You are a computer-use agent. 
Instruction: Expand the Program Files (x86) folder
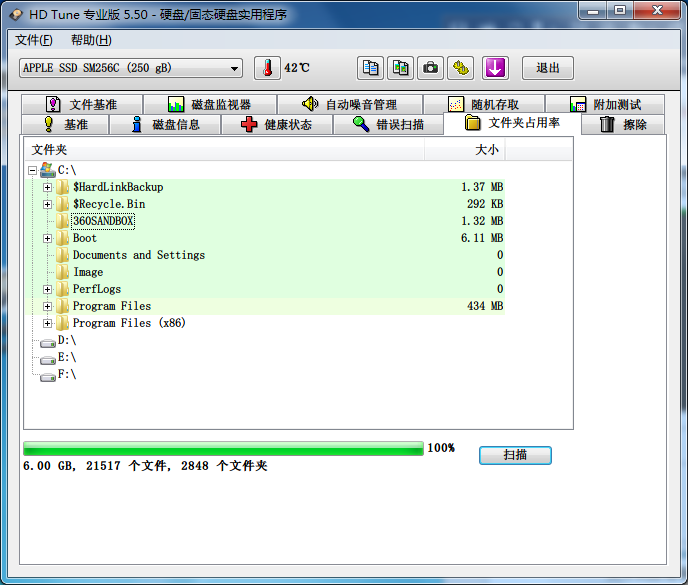tap(47, 323)
